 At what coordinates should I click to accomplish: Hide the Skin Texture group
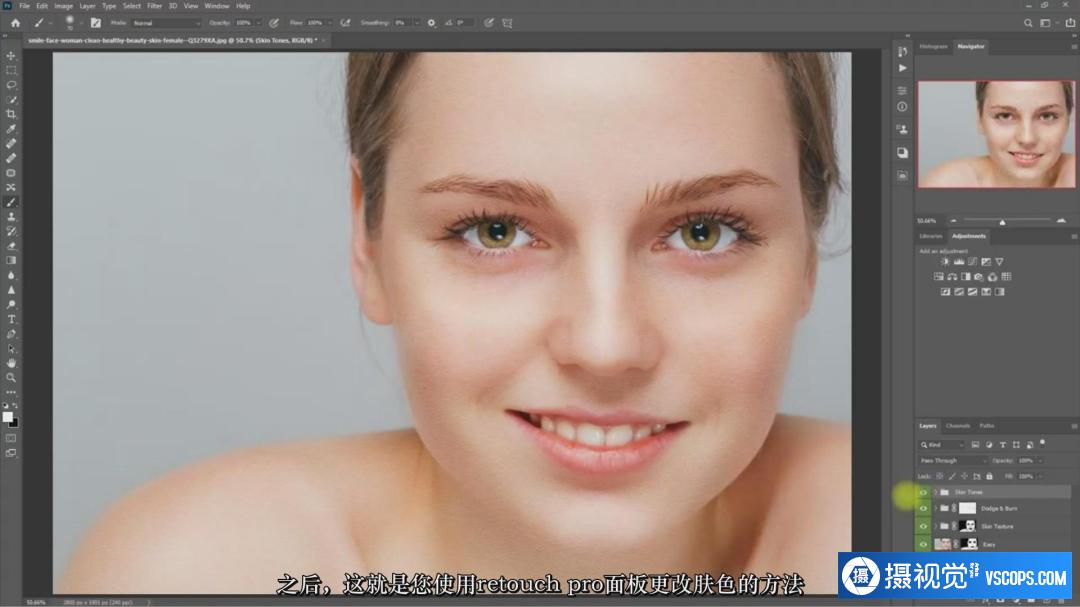(923, 526)
